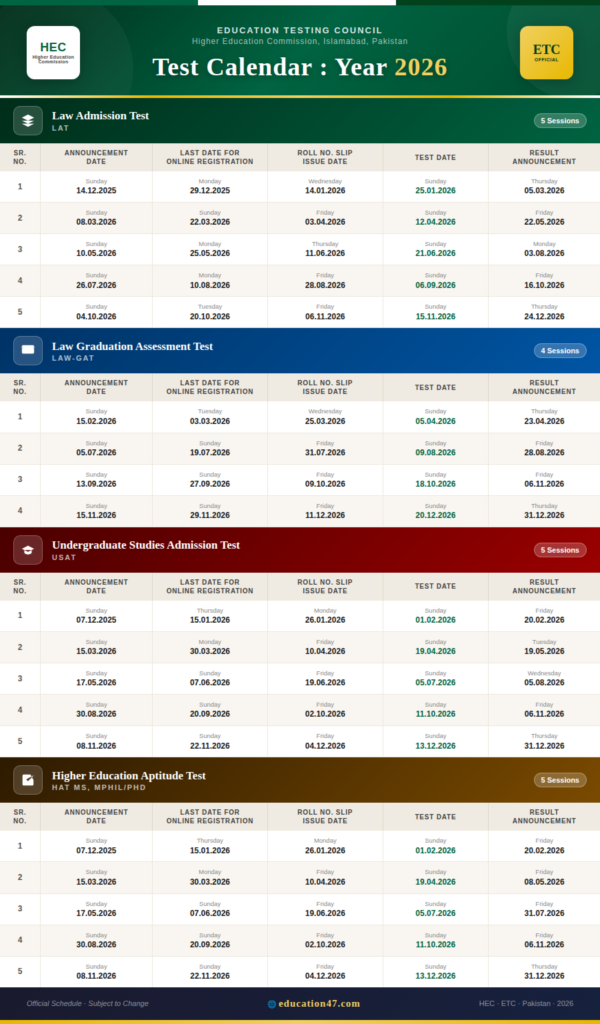This screenshot has height=1024, width=600.
Task: Click LAW-GAT test date 05.04.2026
Action: (x=435, y=421)
